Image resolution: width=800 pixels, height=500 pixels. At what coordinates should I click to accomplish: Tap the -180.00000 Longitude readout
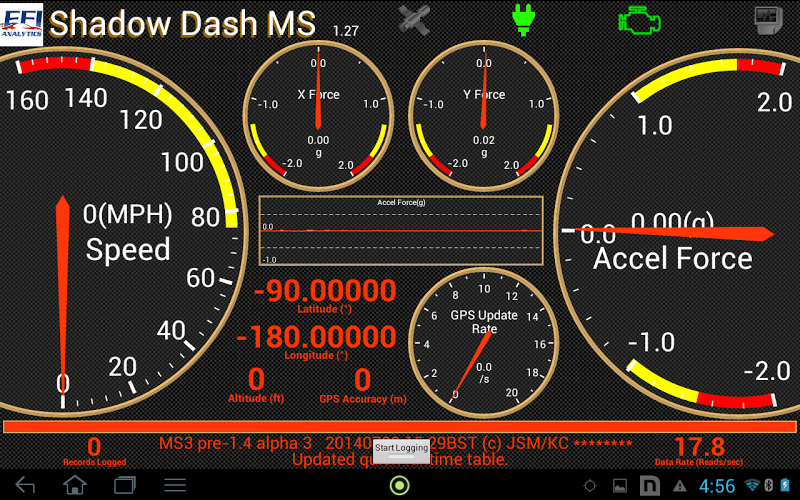click(x=316, y=341)
